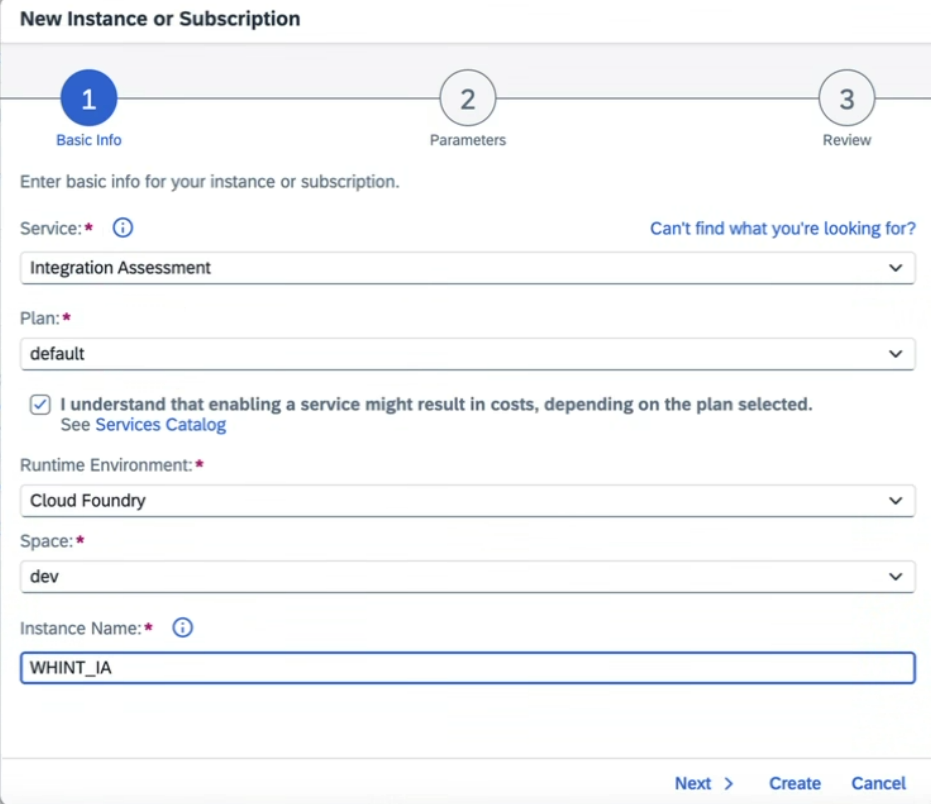Screen dimensions: 931x804
Task: Cancel the new instance dialog
Action: pyautogui.click(x=878, y=783)
